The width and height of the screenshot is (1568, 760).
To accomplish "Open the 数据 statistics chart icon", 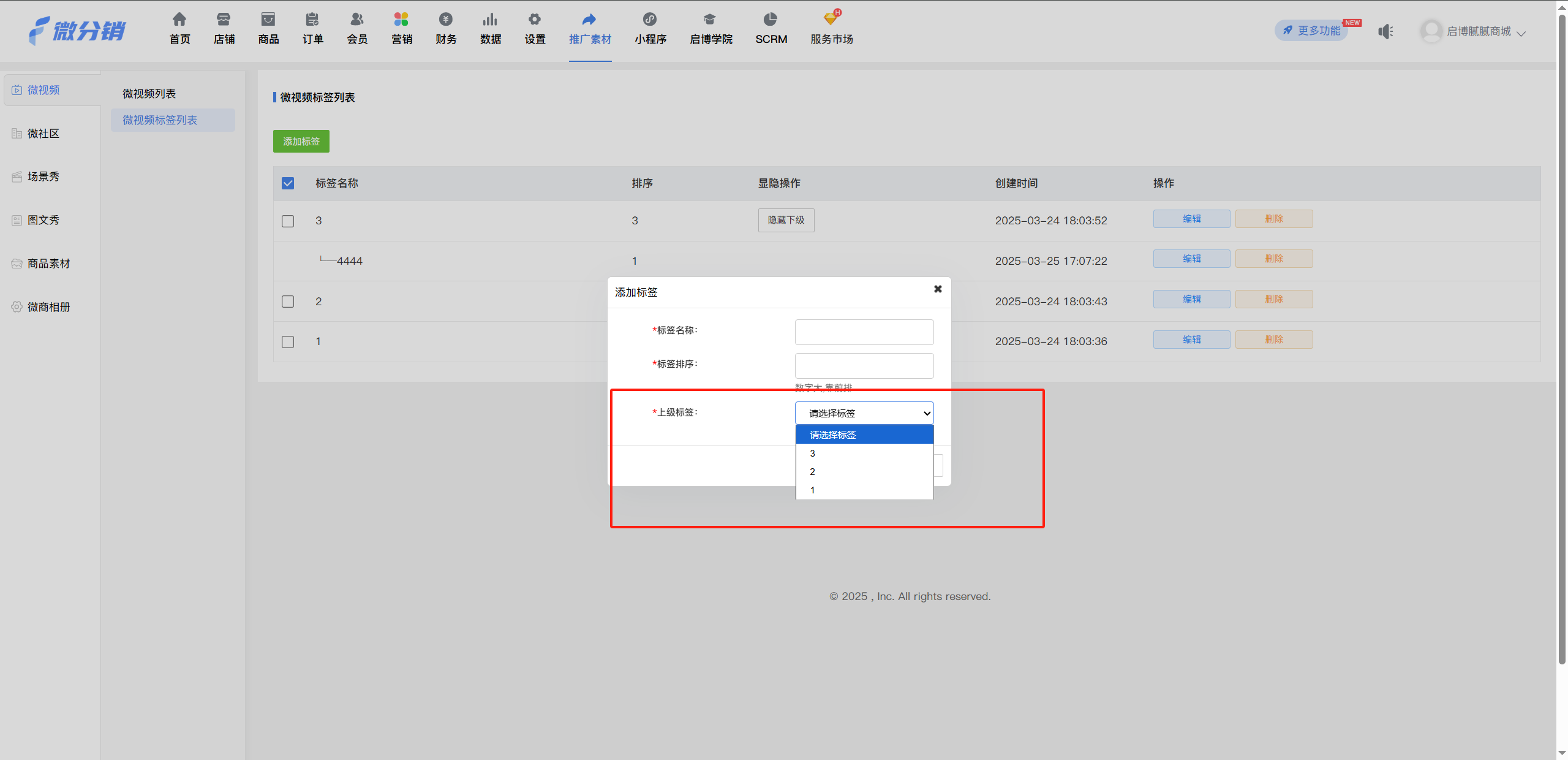I will (x=490, y=20).
